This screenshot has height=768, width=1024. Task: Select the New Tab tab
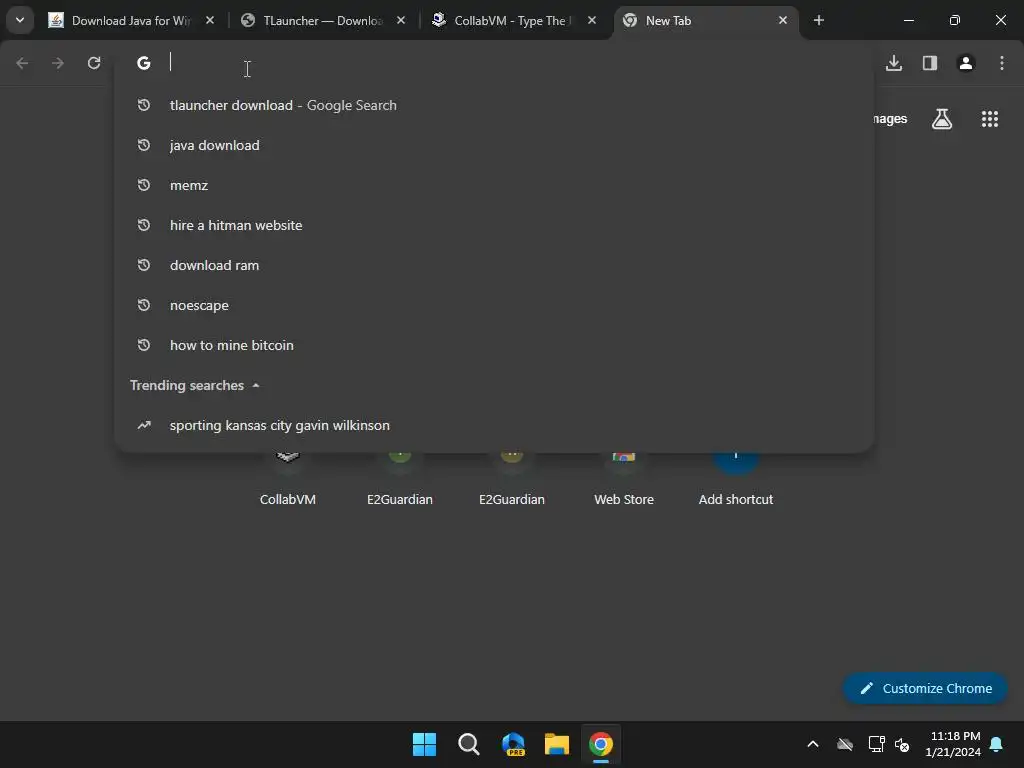[705, 20]
